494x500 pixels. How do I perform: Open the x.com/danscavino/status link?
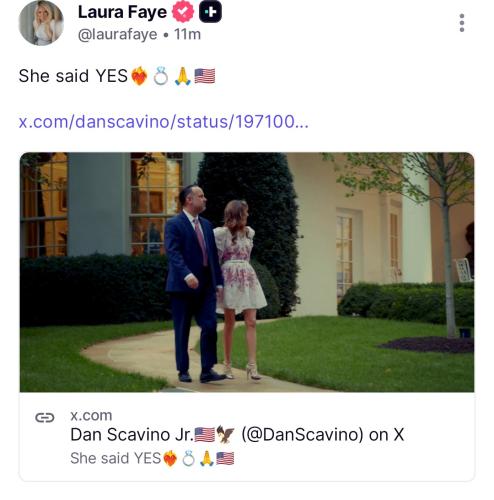[163, 122]
